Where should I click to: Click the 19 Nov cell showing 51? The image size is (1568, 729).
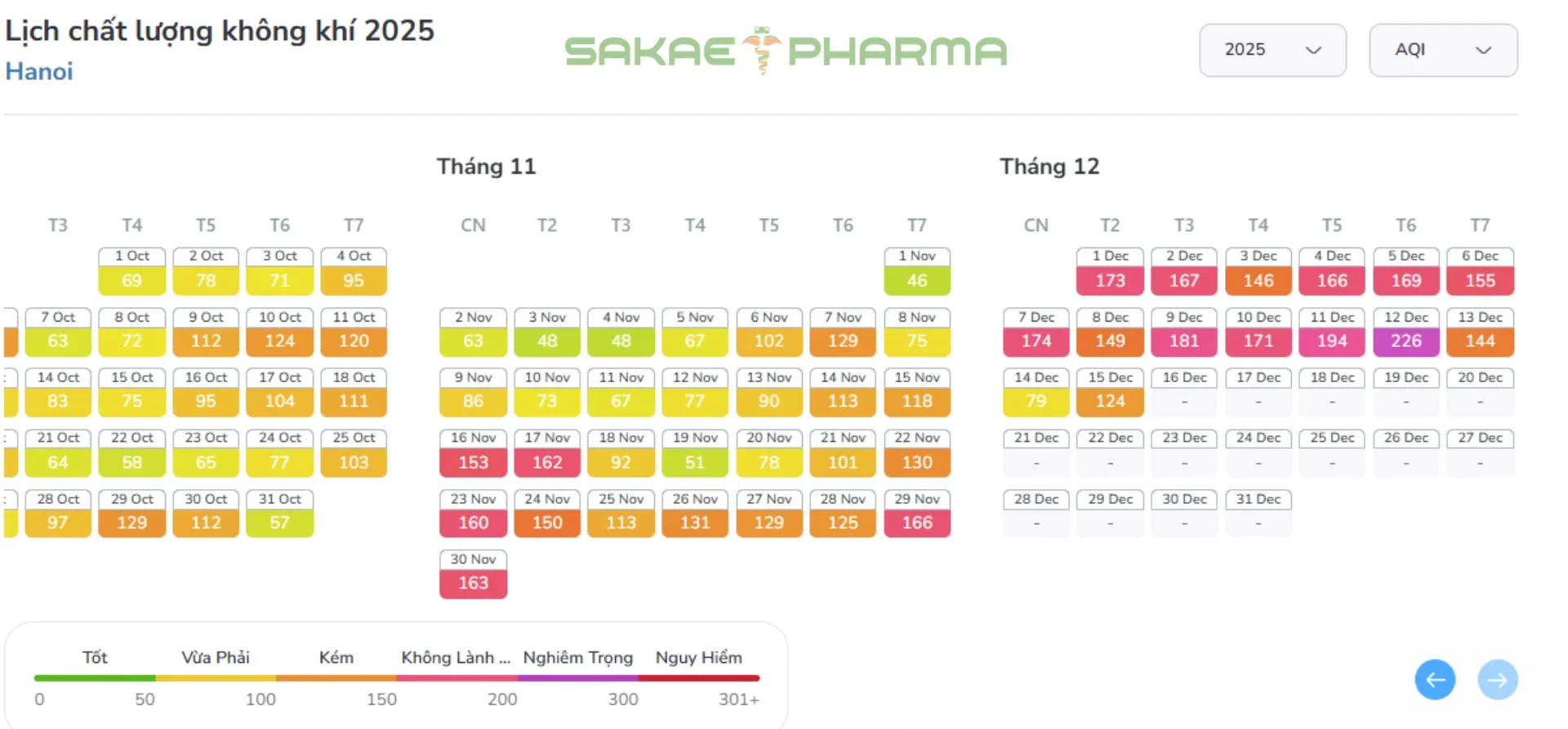[x=694, y=453]
